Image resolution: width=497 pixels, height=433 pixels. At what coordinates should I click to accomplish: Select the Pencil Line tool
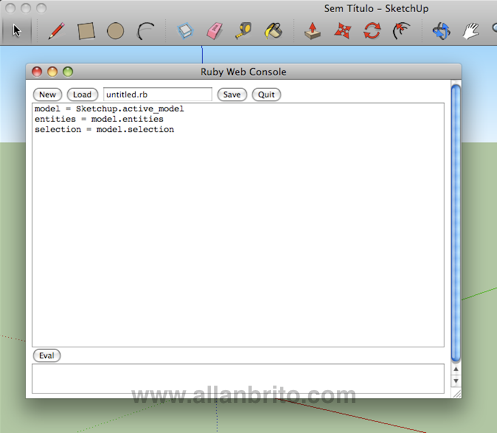56,31
